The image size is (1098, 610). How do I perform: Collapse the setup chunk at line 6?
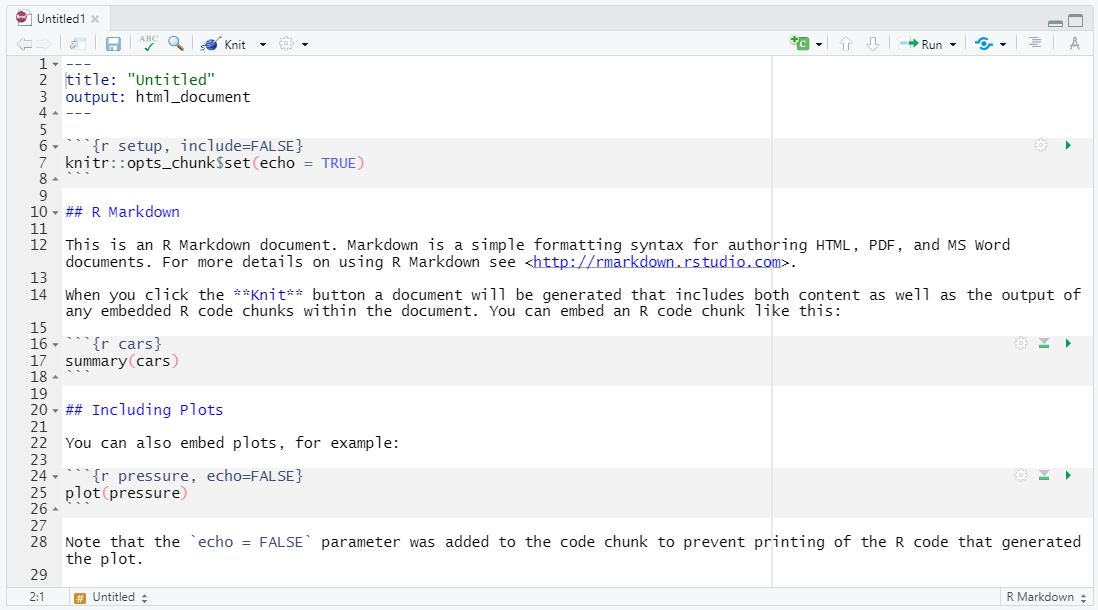[55, 146]
